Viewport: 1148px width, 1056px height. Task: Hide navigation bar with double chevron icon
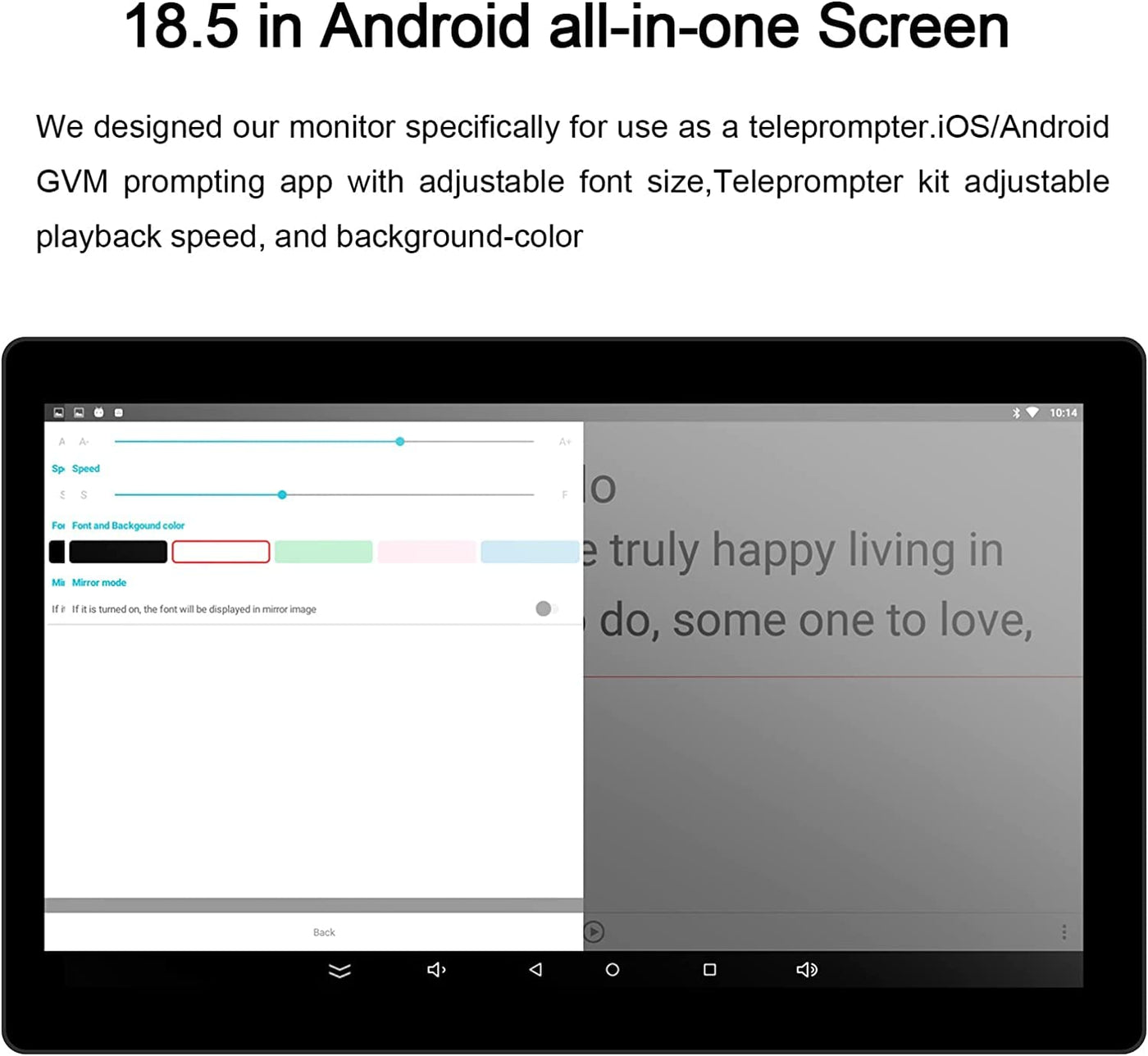(339, 971)
